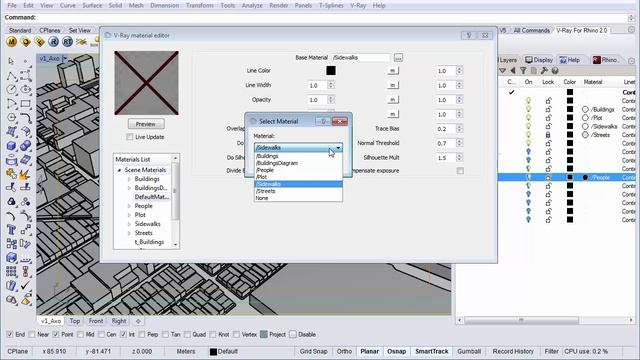Start V-Ray RT real-time render

(67, 42)
